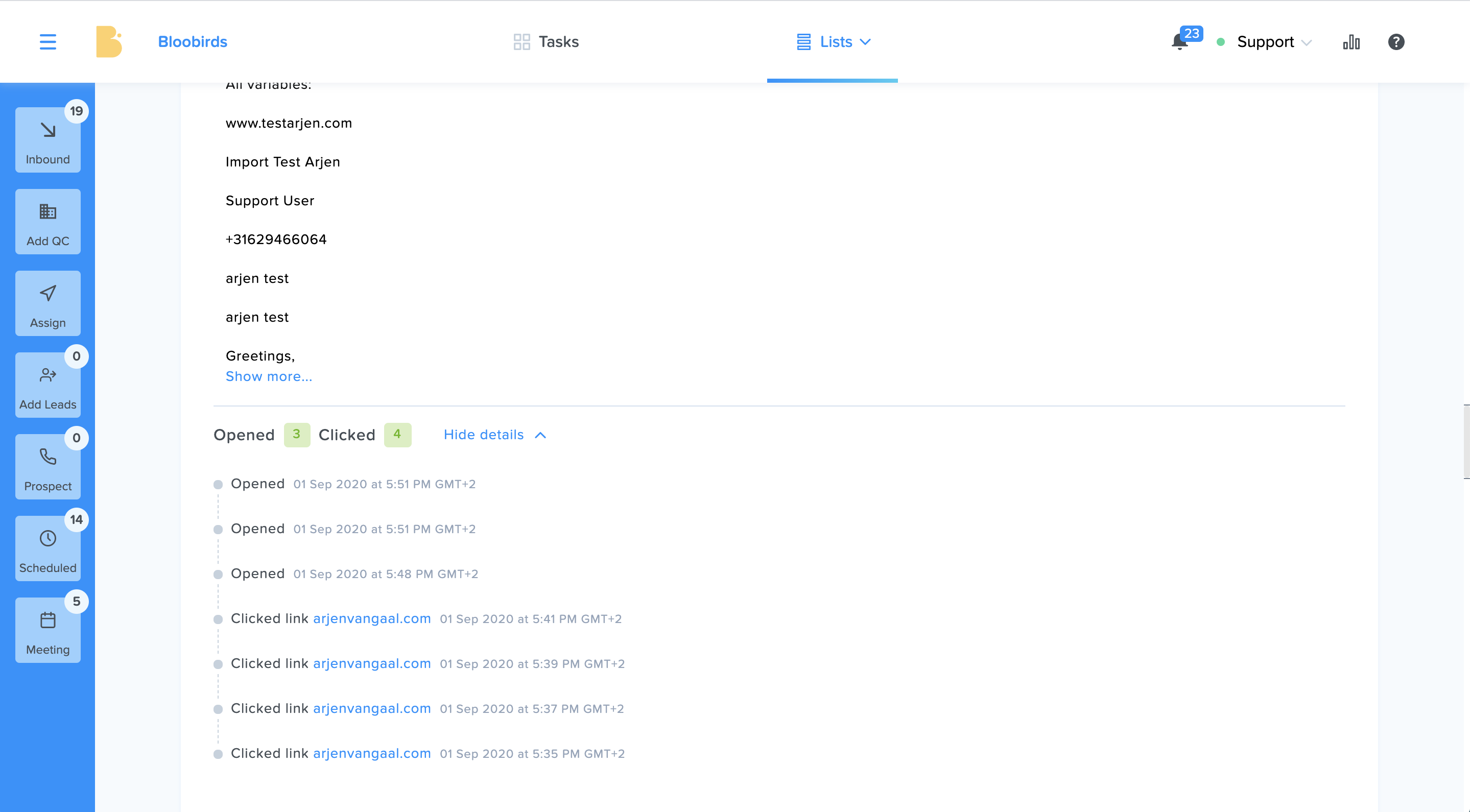Open the Support user menu
Screen dimensions: 1470x812
point(1265,42)
